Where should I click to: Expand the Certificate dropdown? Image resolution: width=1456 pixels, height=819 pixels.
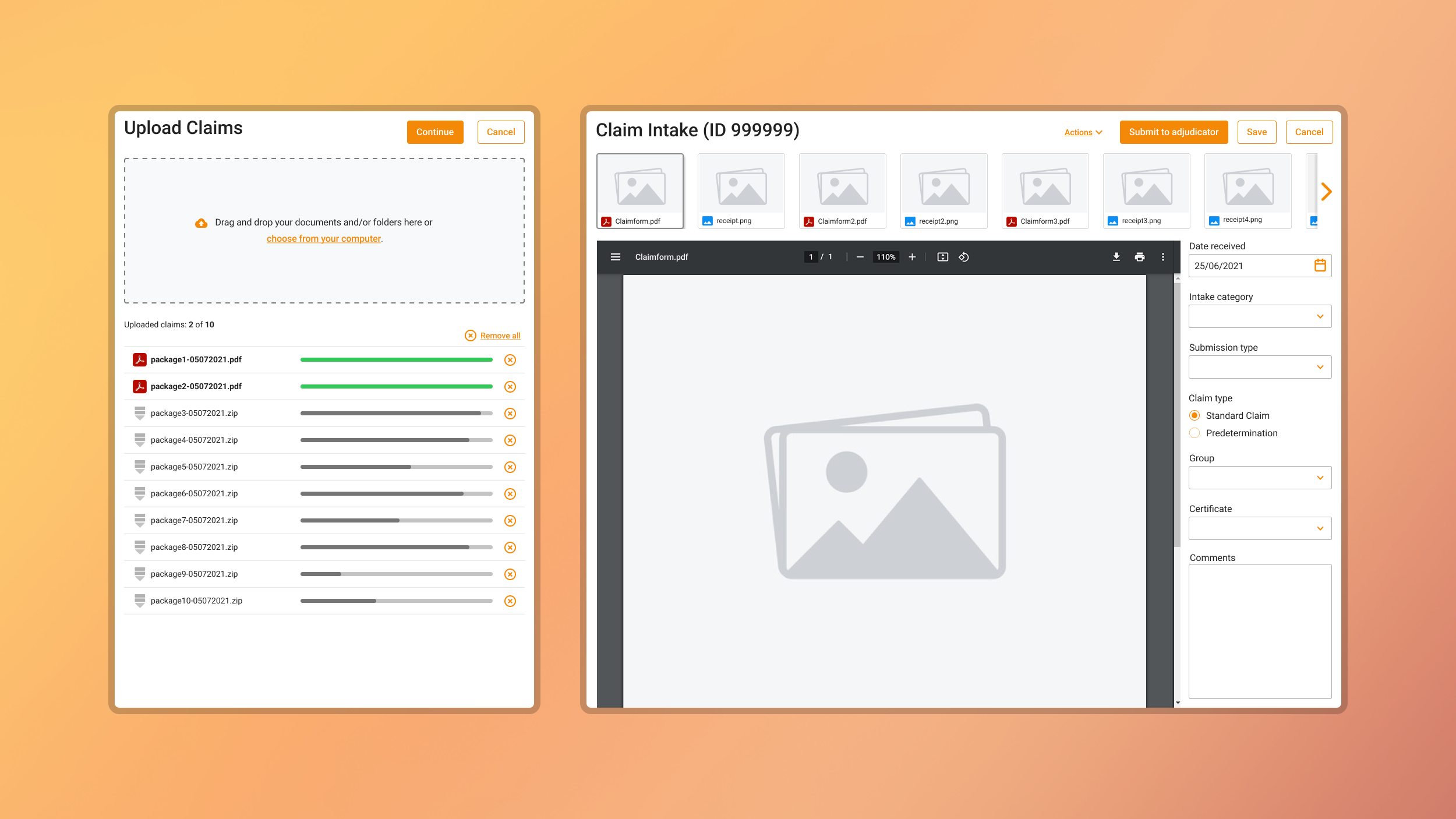pos(1260,528)
